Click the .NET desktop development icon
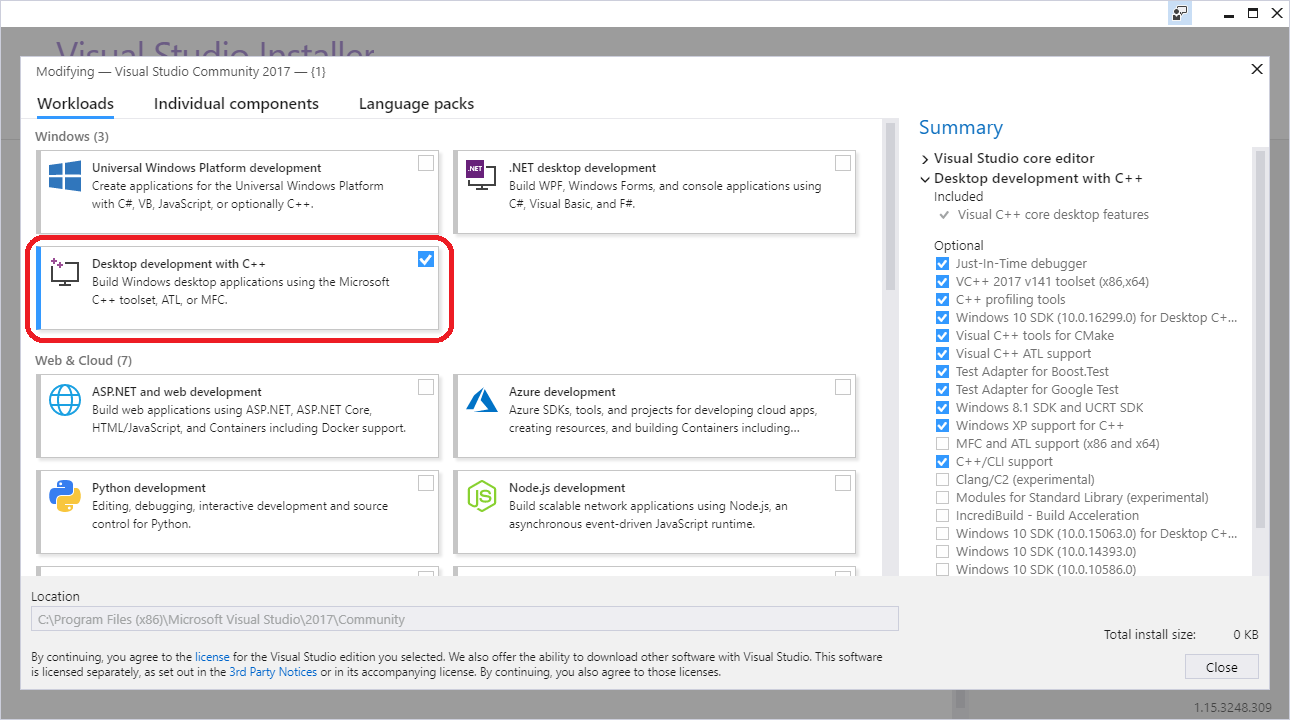The height and width of the screenshot is (720, 1290). coord(481,176)
